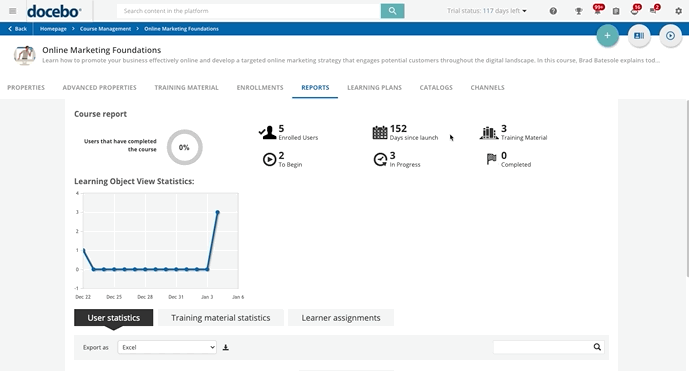Screen dimensions: 689x371
Task: Switch to the Training Material tab
Action: coord(186,87)
